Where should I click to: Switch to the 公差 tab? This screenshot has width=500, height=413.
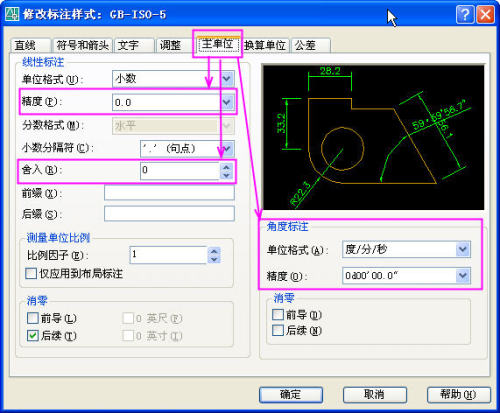[310, 45]
